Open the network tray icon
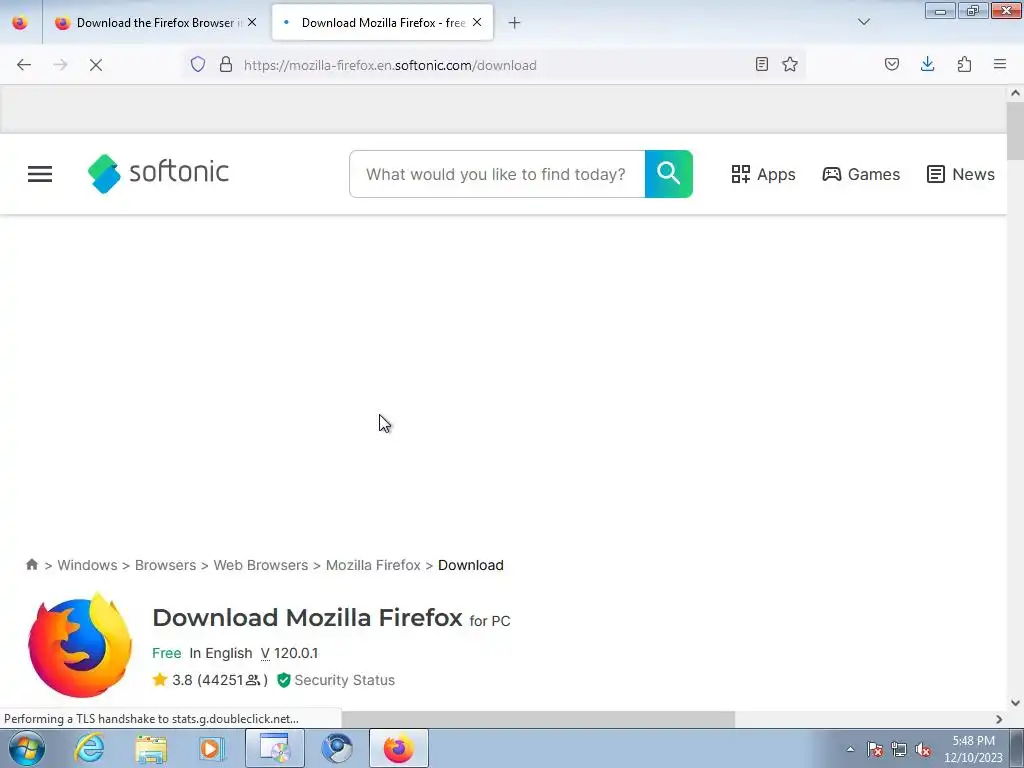 (x=899, y=749)
